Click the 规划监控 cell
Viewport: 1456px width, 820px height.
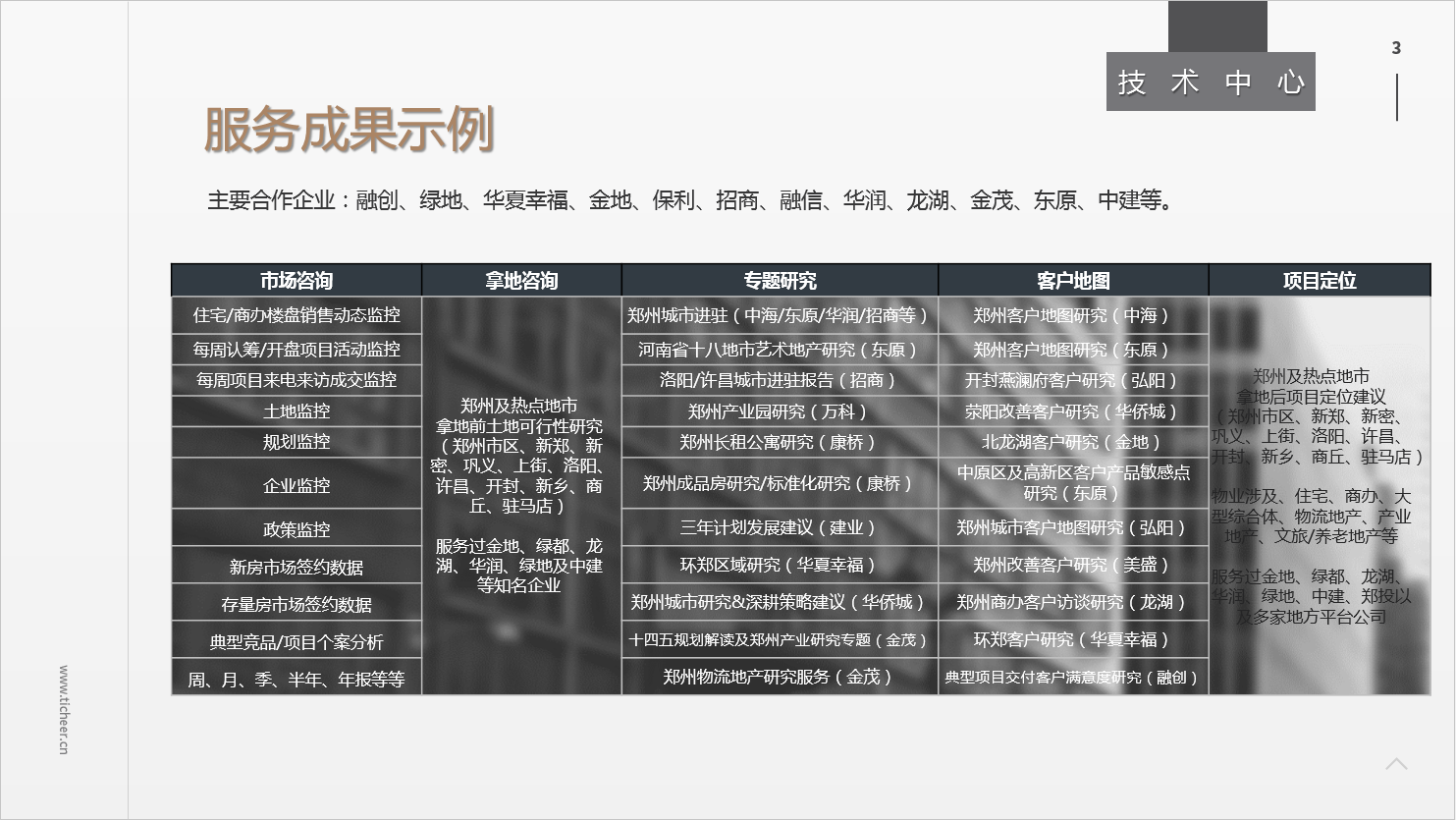pyautogui.click(x=297, y=442)
